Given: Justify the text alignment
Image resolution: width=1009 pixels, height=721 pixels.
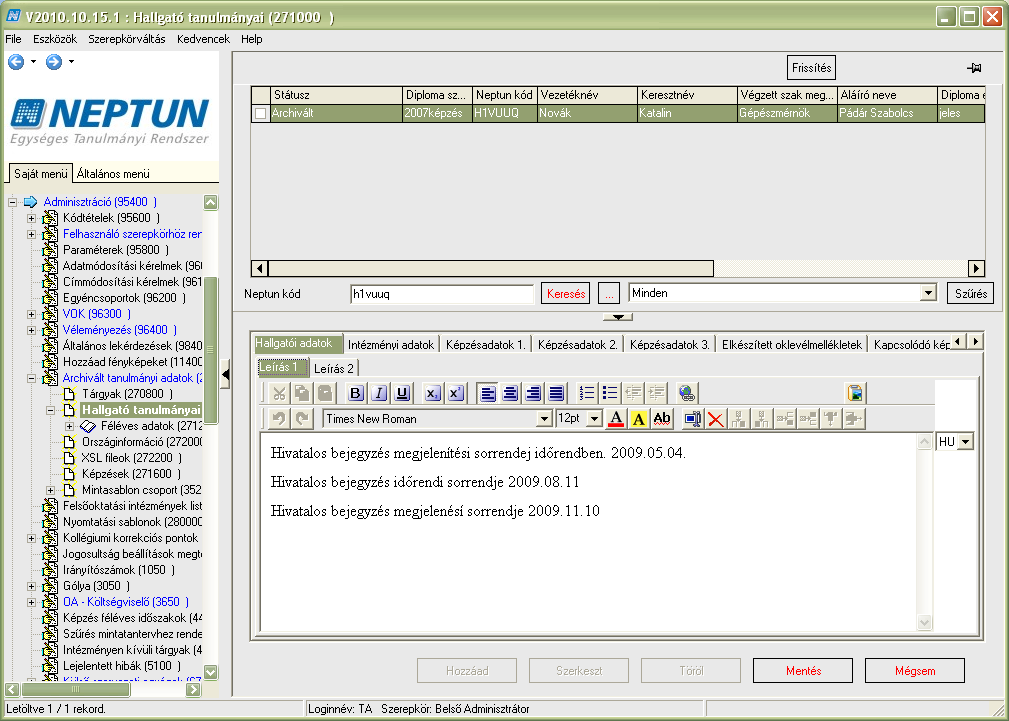Looking at the screenshot, I should (x=556, y=393).
